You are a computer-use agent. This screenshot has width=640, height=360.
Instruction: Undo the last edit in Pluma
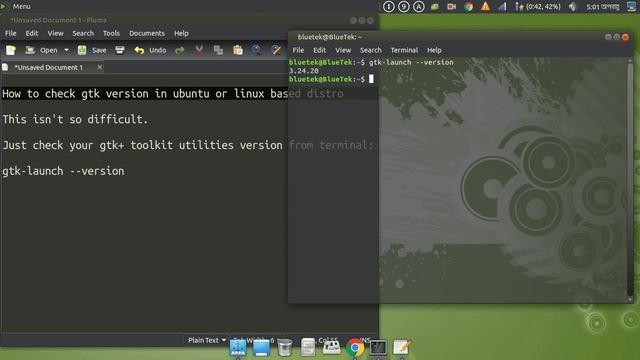pyautogui.click(x=150, y=50)
